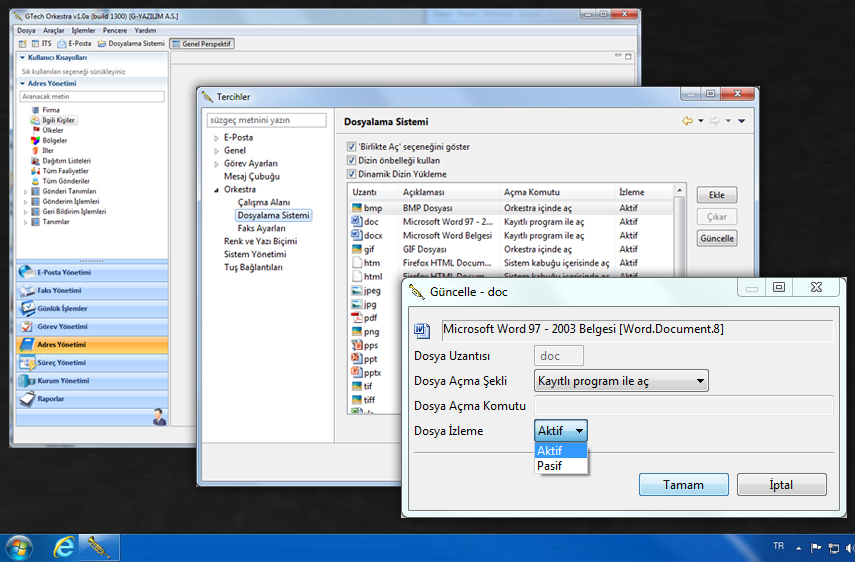Expand the Görev Ayarları tree node
The image size is (855, 562).
tap(216, 163)
